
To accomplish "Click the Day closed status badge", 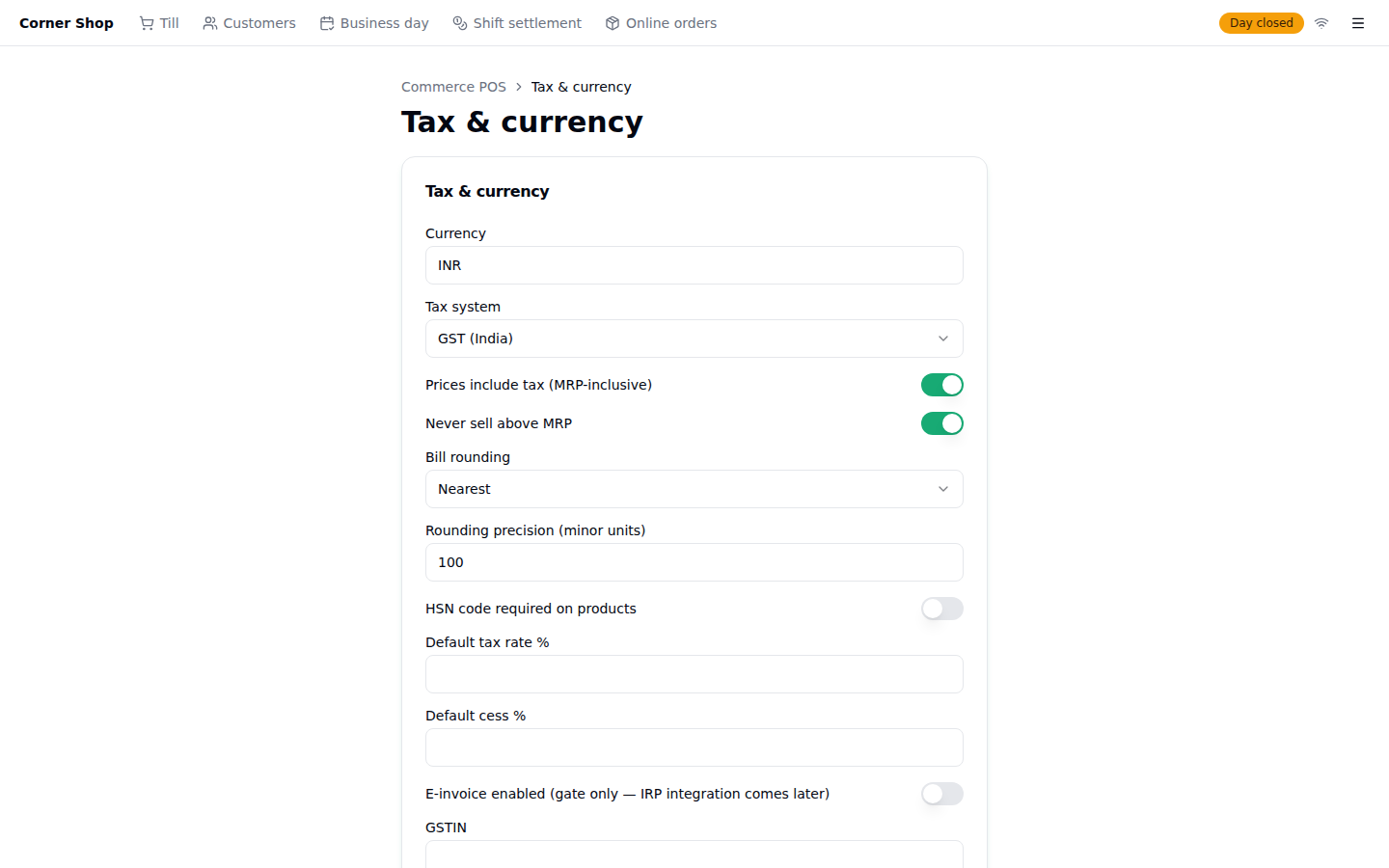I will (x=1262, y=23).
